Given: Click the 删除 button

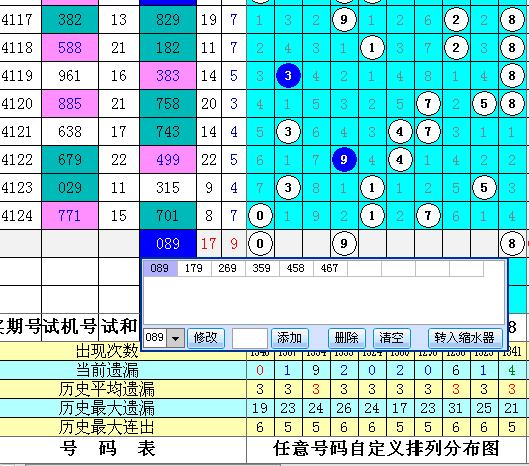Looking at the screenshot, I should [x=347, y=338].
